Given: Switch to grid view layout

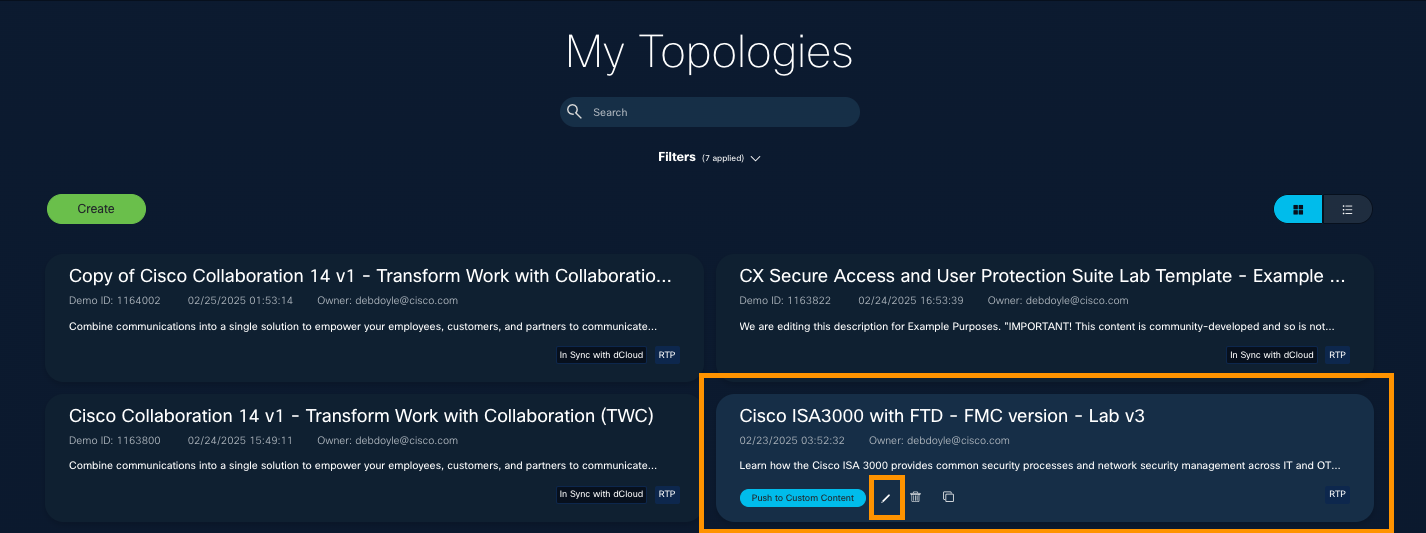Looking at the screenshot, I should (x=1298, y=209).
